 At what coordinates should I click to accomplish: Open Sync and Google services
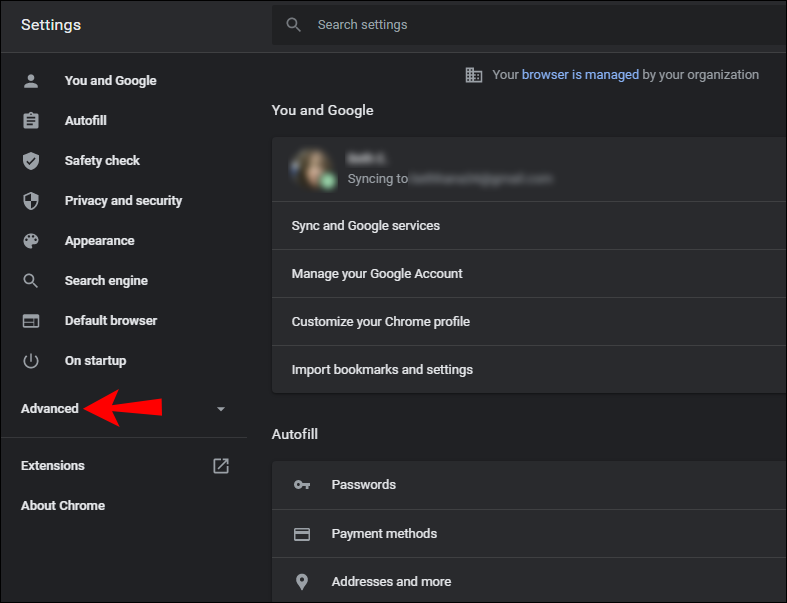click(366, 226)
